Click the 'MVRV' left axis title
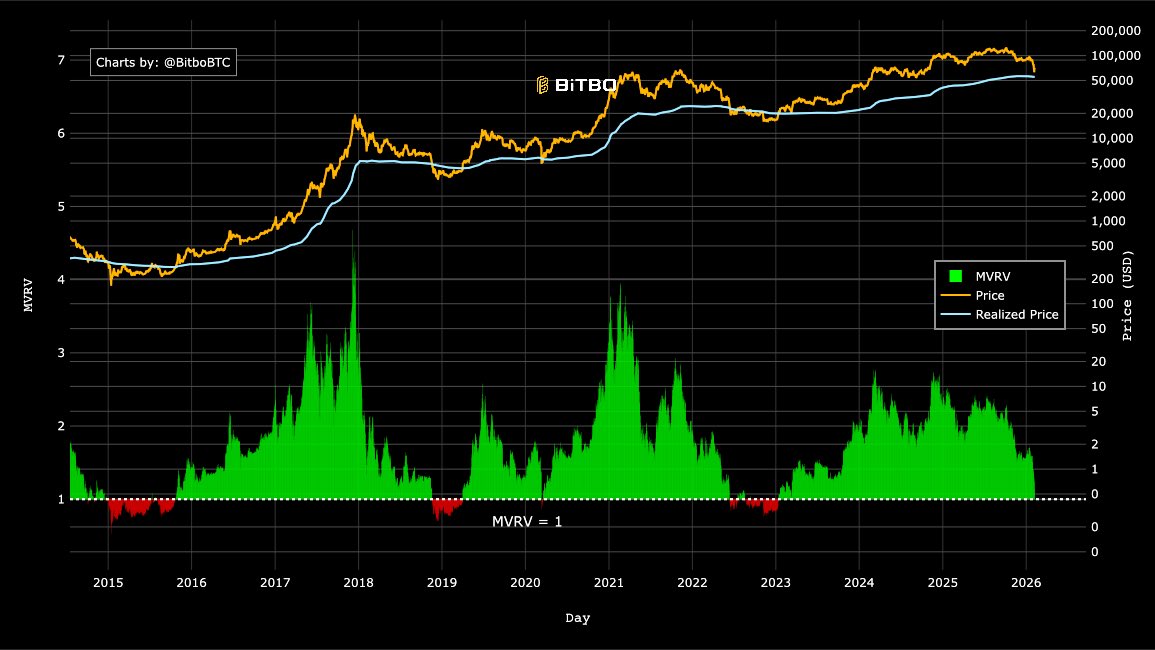 coord(29,295)
